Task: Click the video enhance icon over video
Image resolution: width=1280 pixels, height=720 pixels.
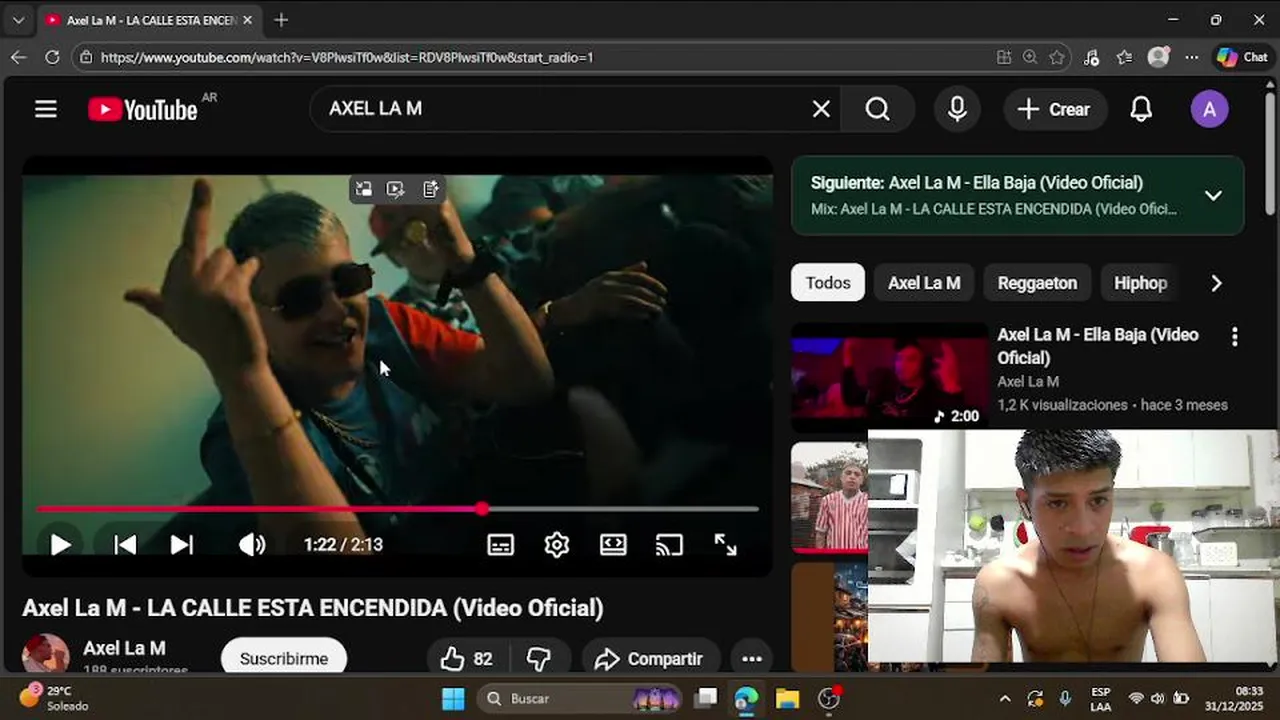Action: pyautogui.click(x=396, y=189)
